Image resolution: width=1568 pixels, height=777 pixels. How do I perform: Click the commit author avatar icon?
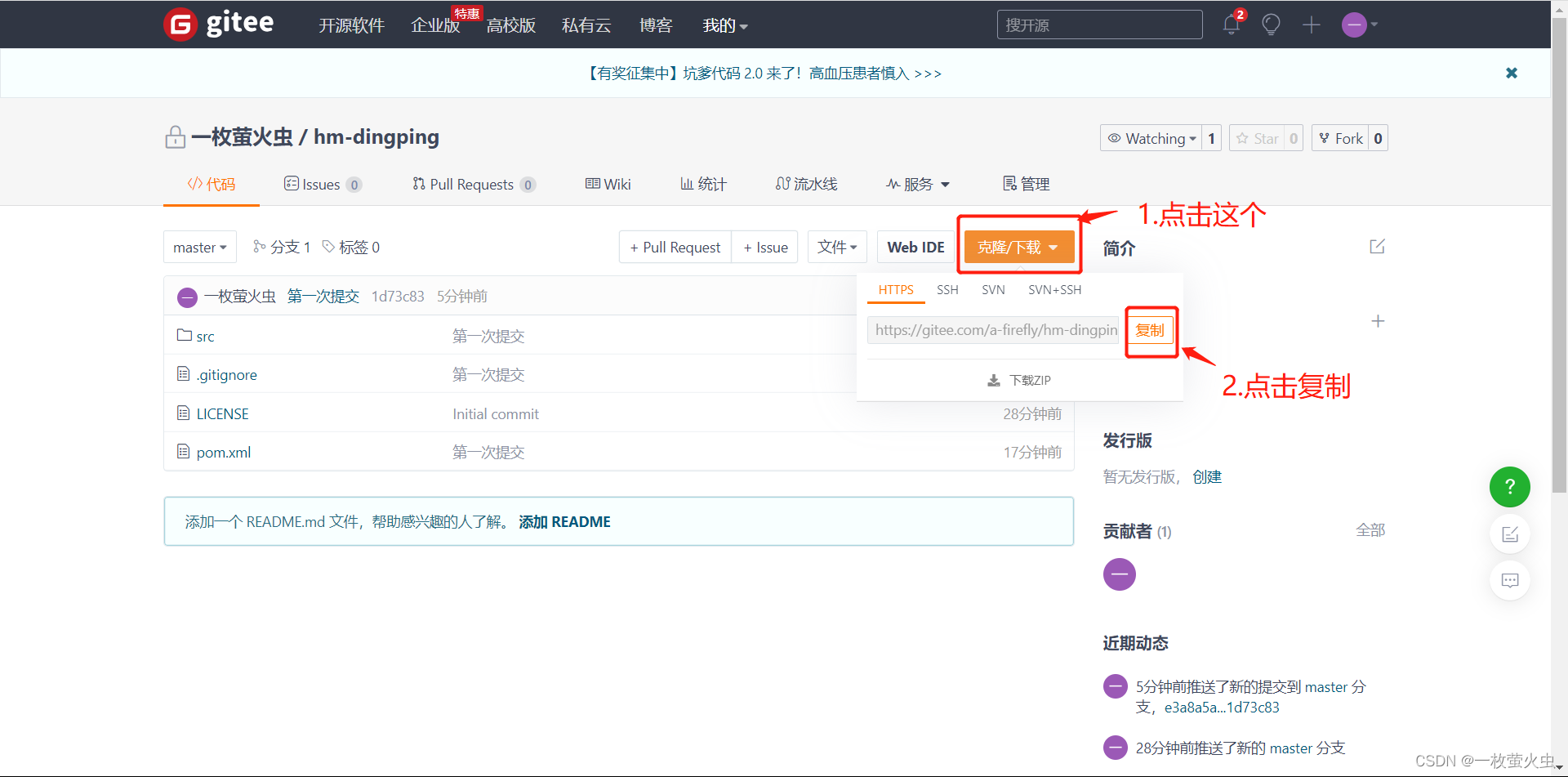click(x=187, y=297)
